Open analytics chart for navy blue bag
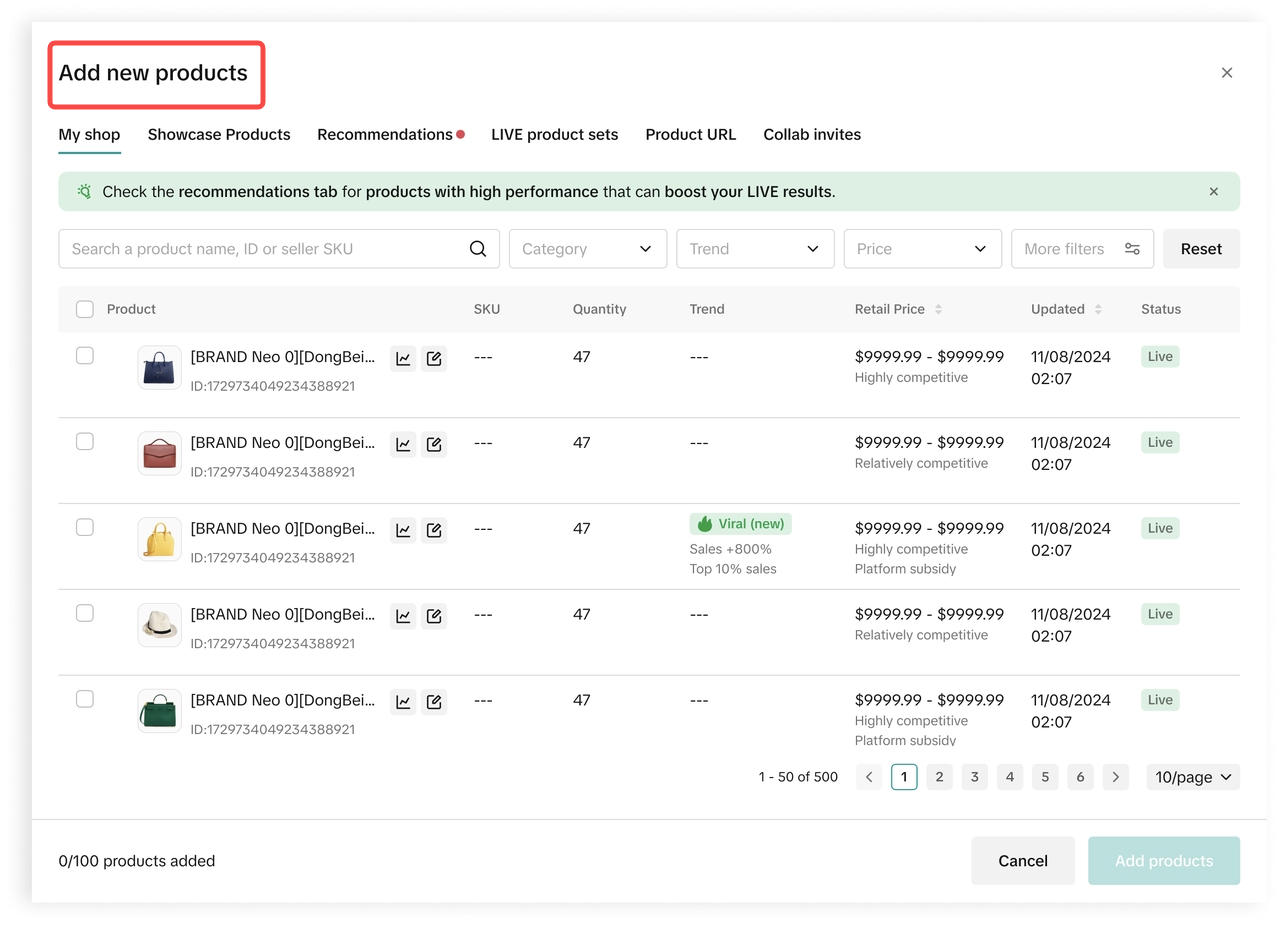This screenshot has height=925, width=1280. coord(403,359)
